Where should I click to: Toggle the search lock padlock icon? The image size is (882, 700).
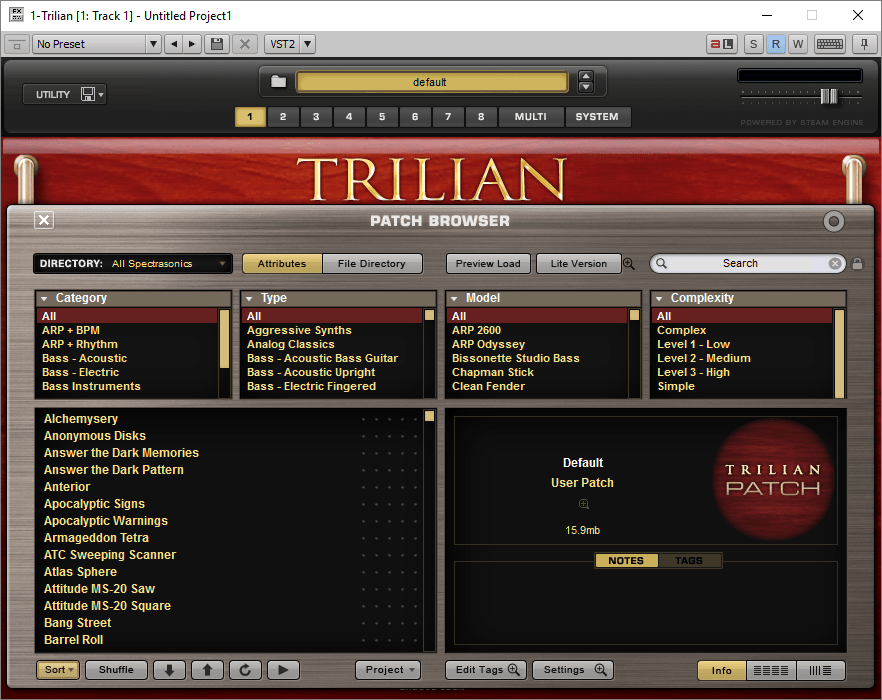click(857, 263)
